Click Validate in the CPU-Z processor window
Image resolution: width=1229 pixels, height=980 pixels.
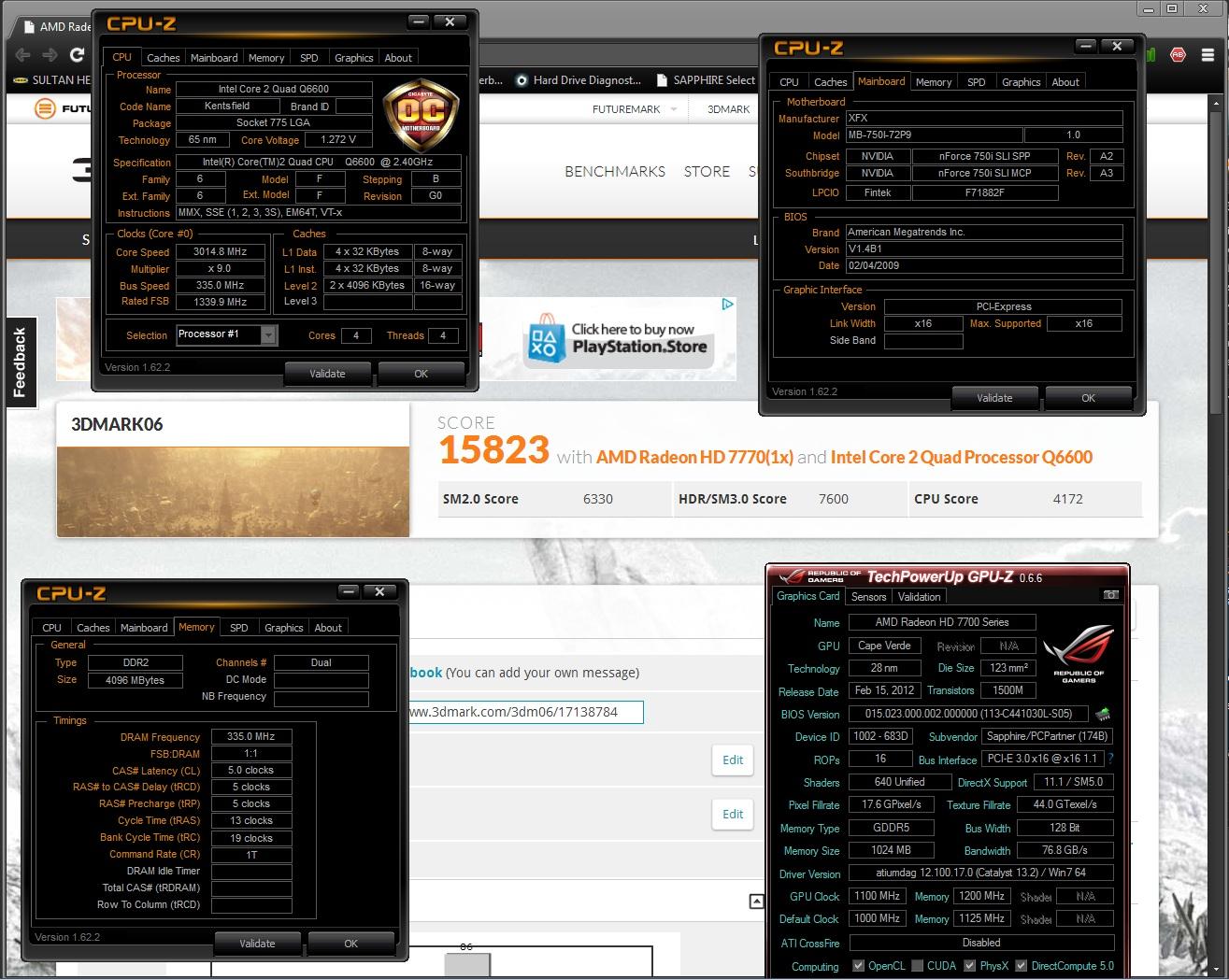[x=327, y=374]
